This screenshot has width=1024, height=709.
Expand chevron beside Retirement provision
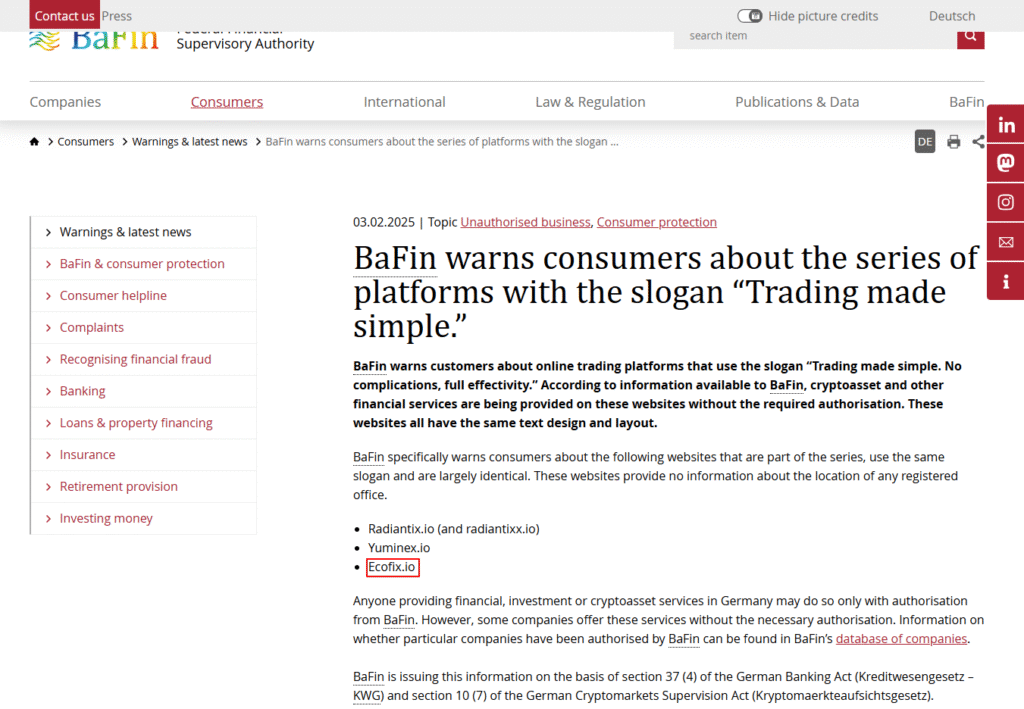[48, 487]
